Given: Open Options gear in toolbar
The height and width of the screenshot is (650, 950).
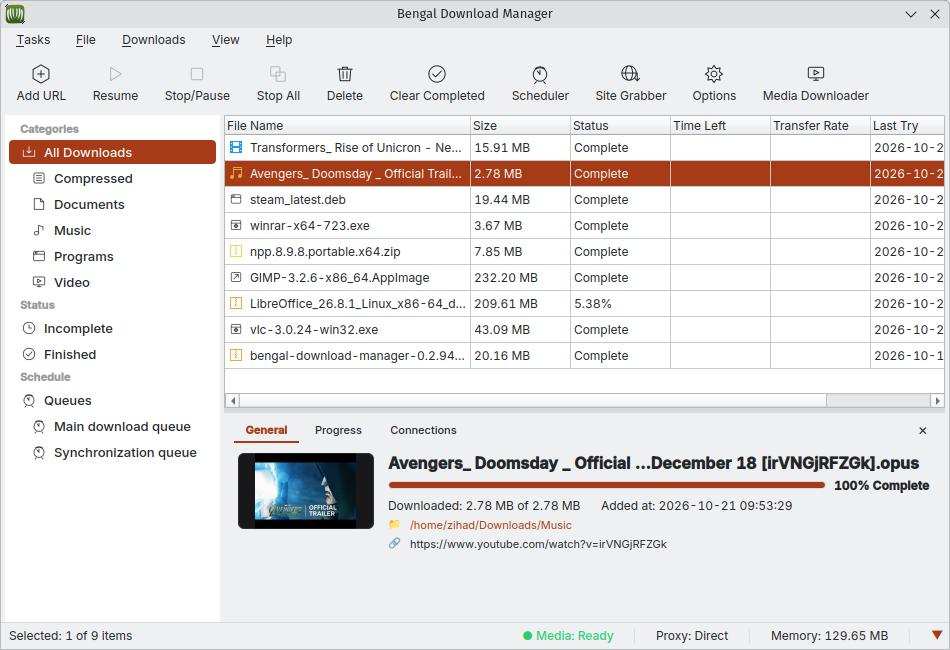Looking at the screenshot, I should pos(714,74).
